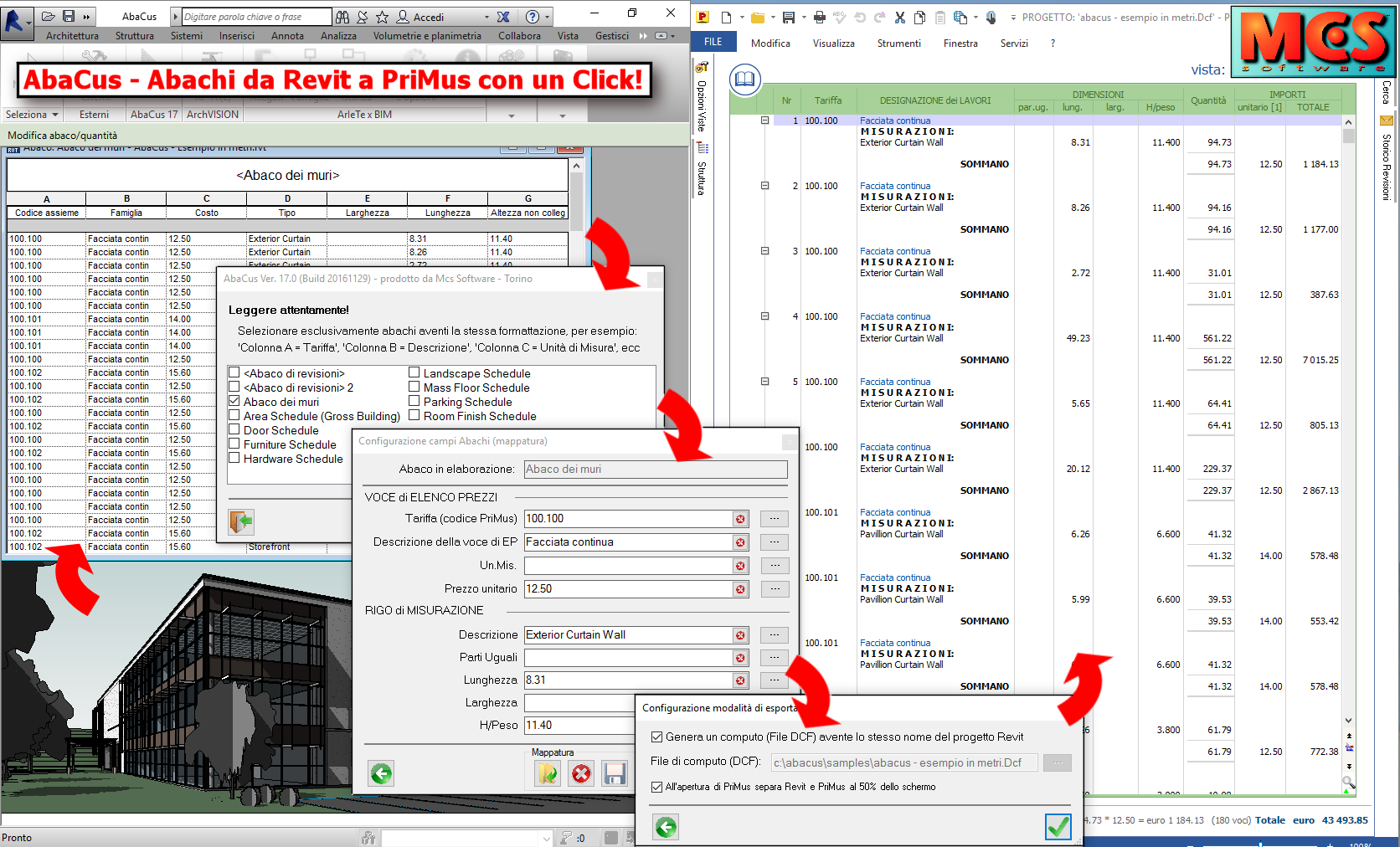Image resolution: width=1400 pixels, height=847 pixels.
Task: Click the Revit help question mark icon
Action: tap(533, 17)
